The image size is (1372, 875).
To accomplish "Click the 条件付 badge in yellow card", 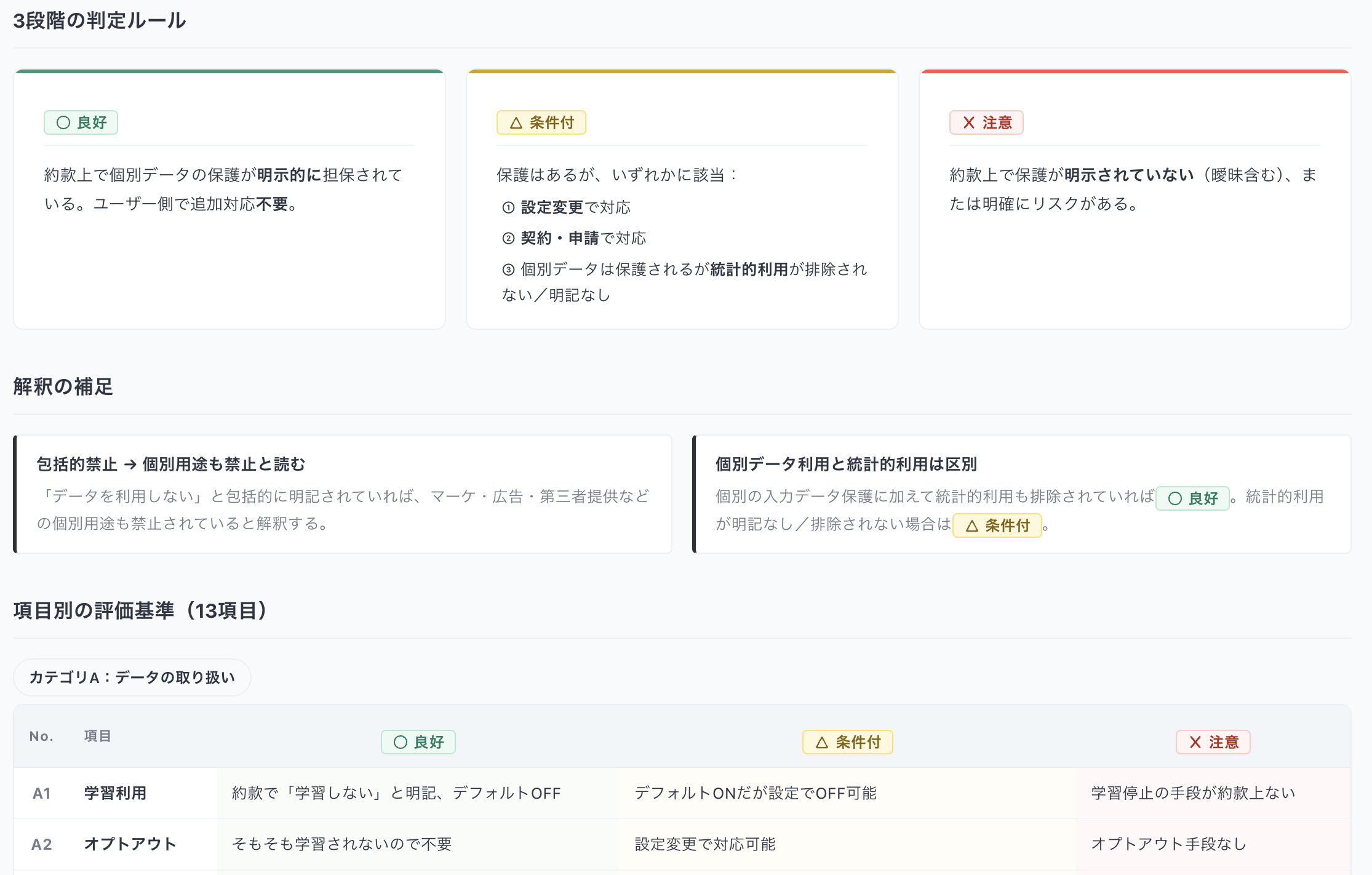I will [541, 122].
